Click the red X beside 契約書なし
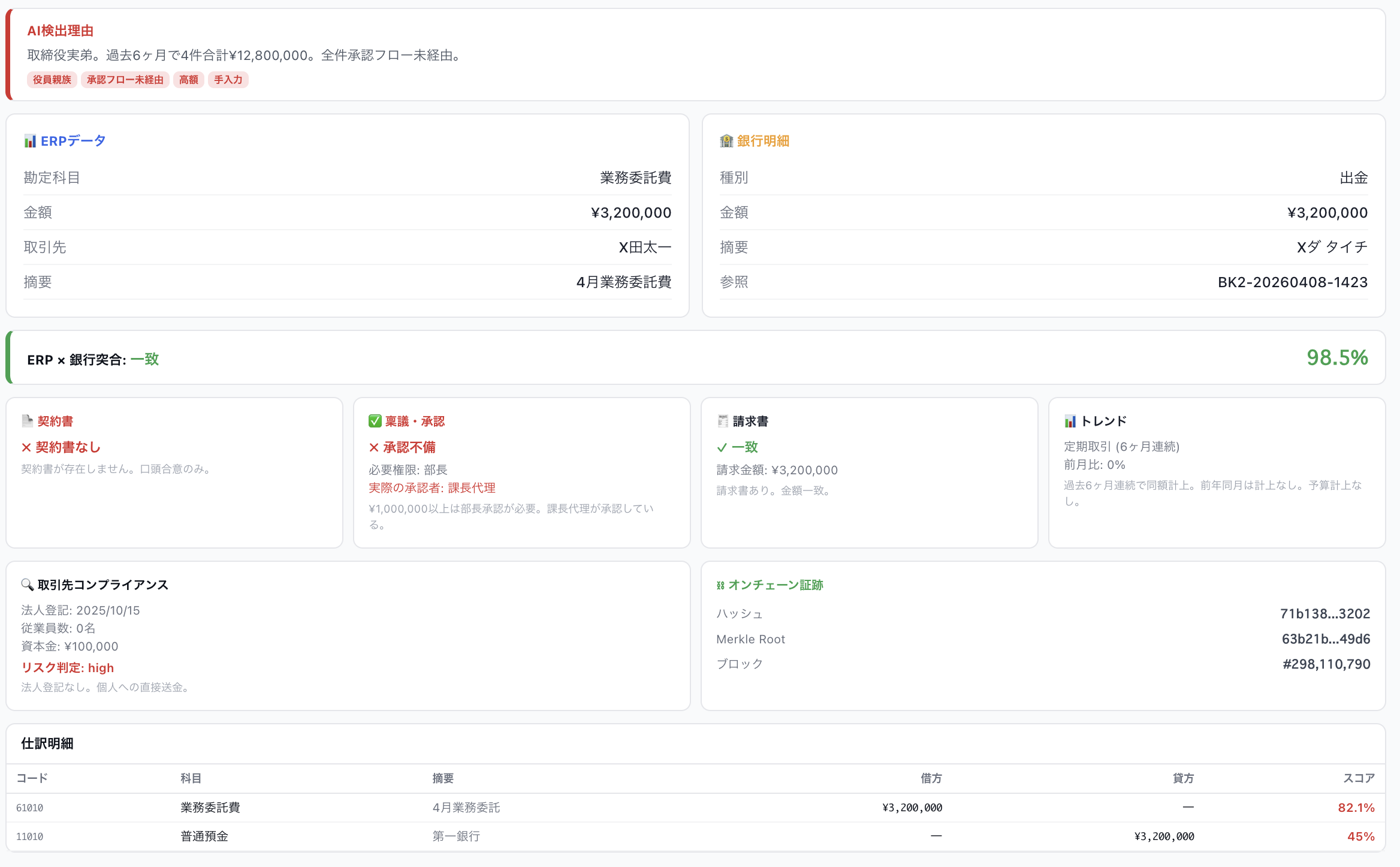This screenshot has width=1400, height=867. pos(26,447)
